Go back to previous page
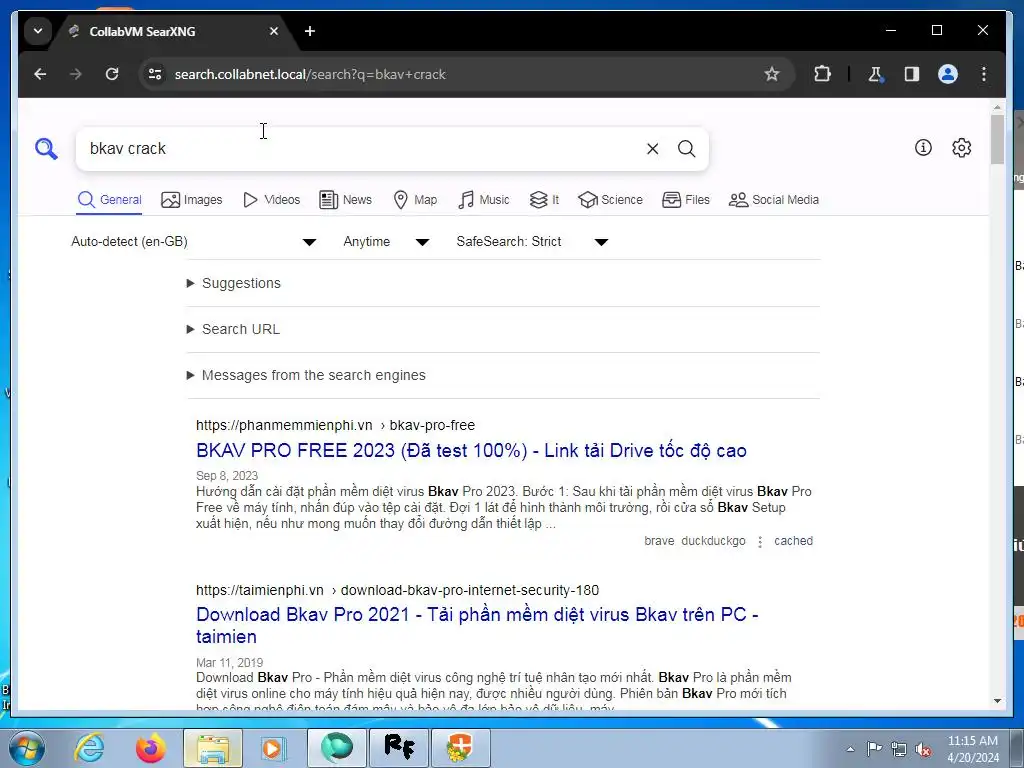 [40, 74]
